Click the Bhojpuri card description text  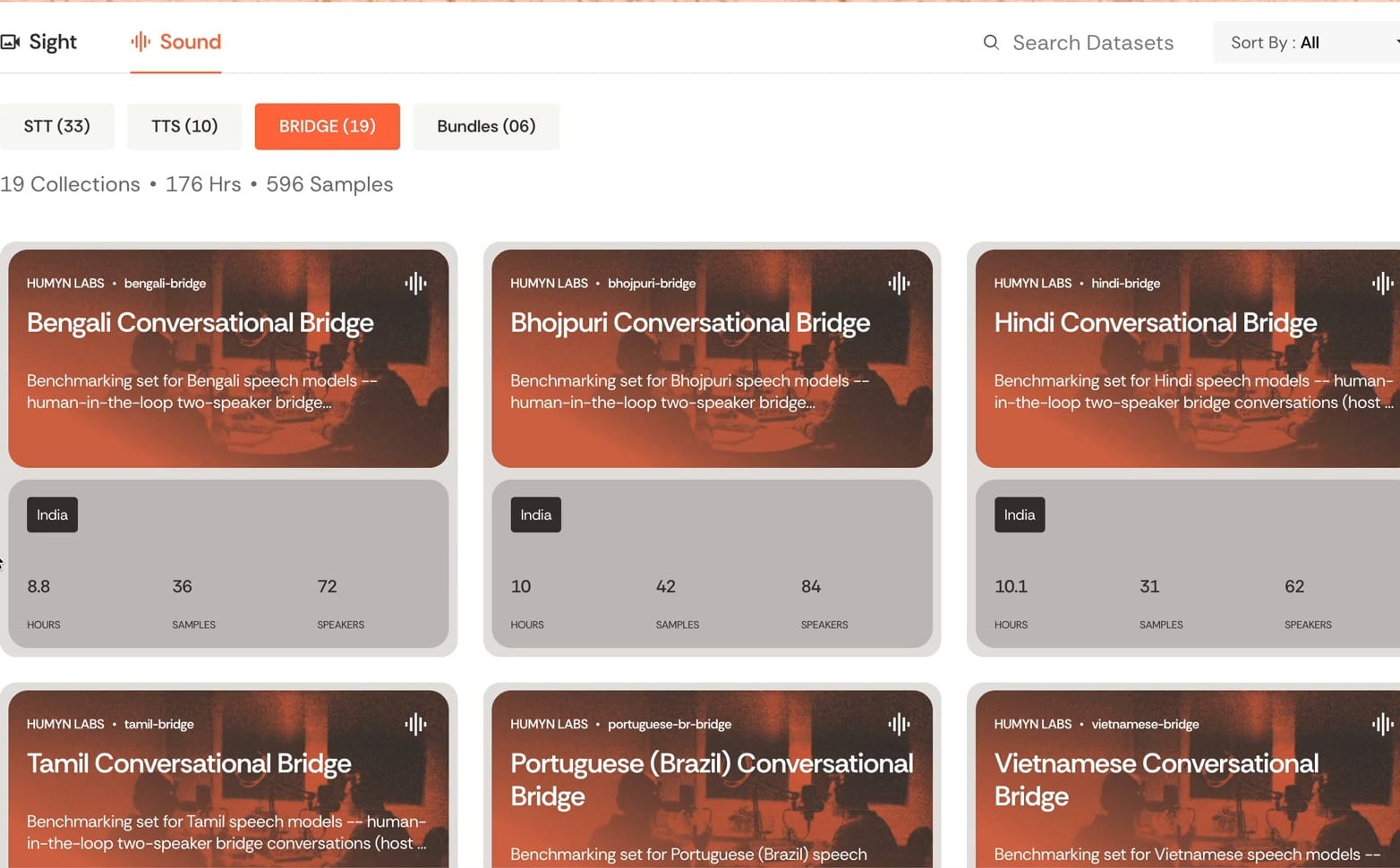(690, 392)
